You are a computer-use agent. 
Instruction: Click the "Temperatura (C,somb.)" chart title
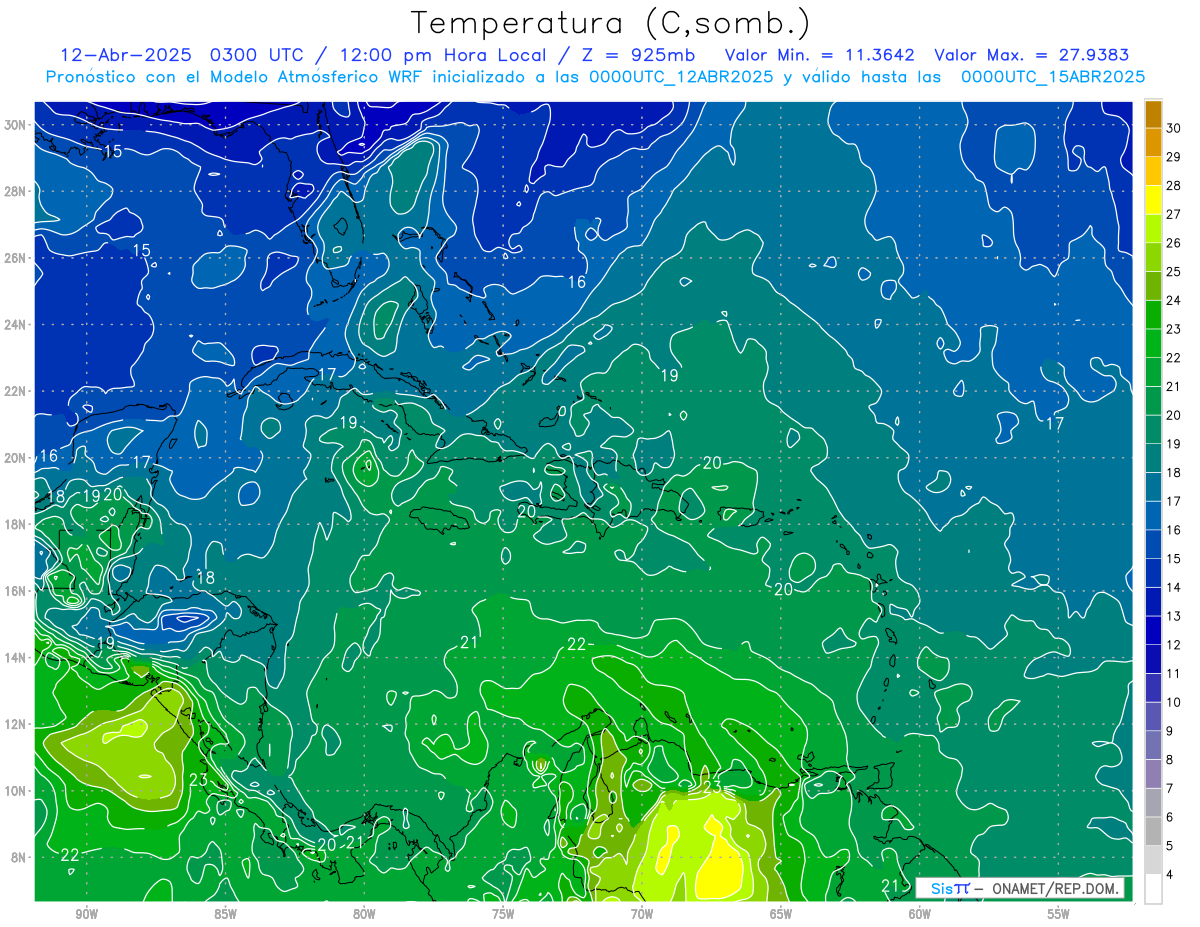611,23
